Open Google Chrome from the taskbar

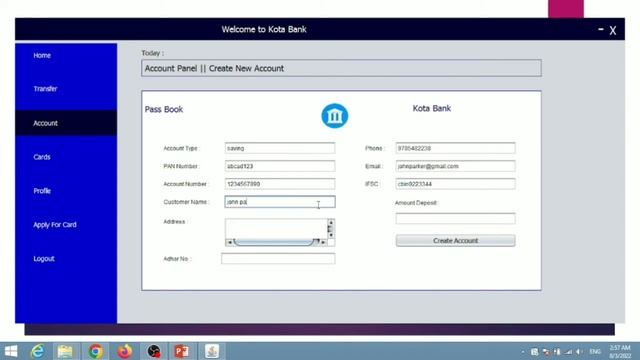[96, 351]
